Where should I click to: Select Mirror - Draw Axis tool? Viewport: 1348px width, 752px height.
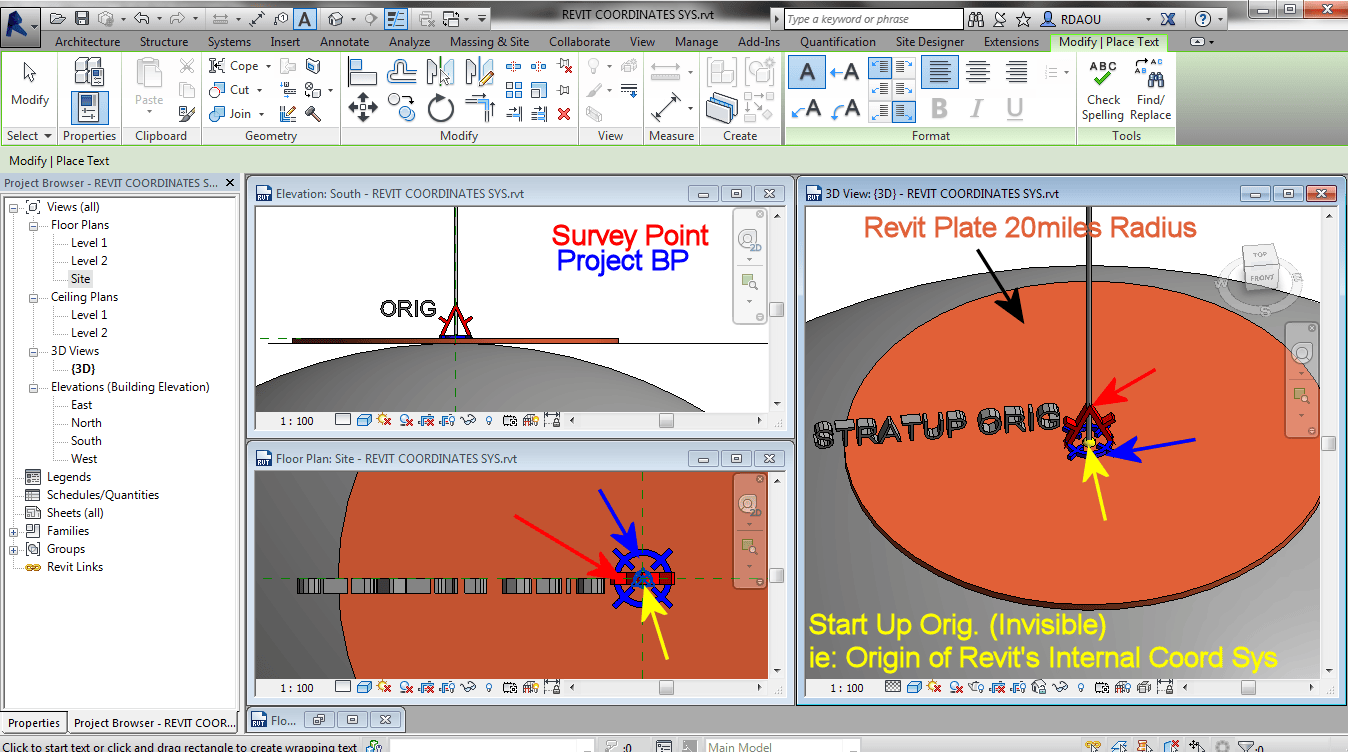pos(480,71)
